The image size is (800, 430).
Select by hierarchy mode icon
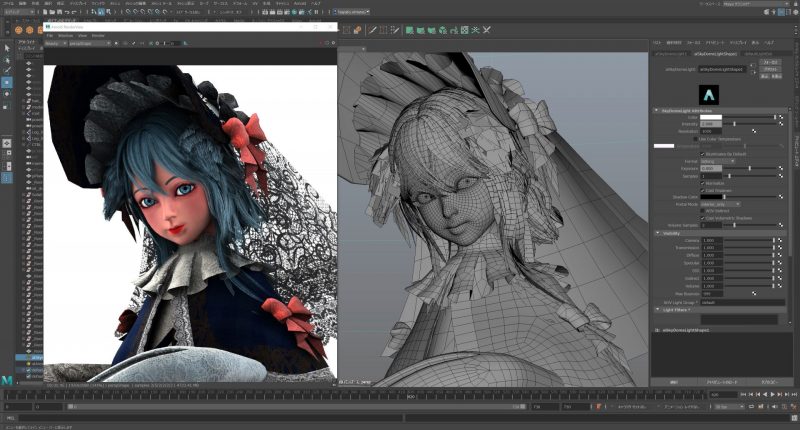pos(94,12)
